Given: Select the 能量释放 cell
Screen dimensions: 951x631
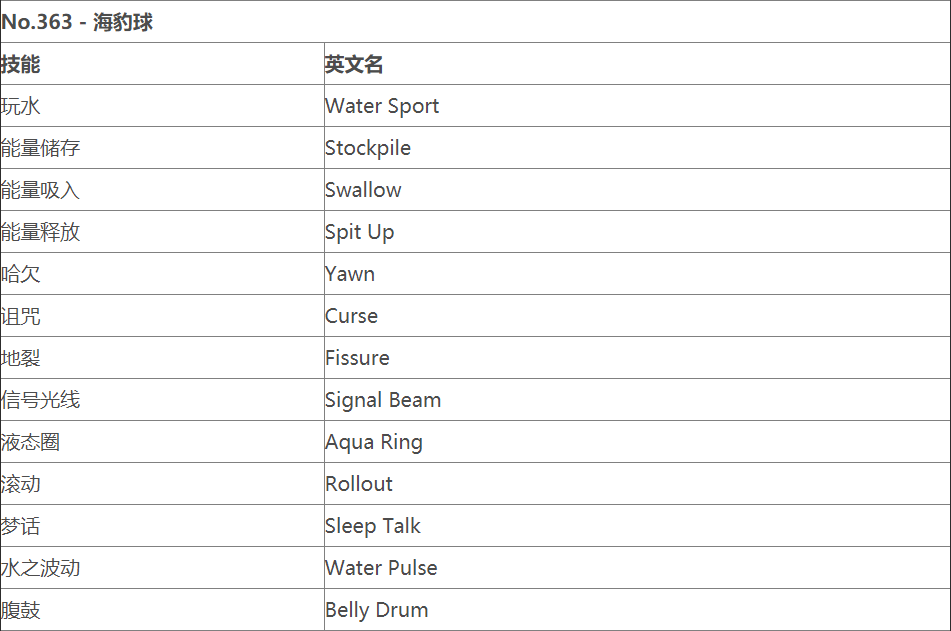Looking at the screenshot, I should click(41, 232).
